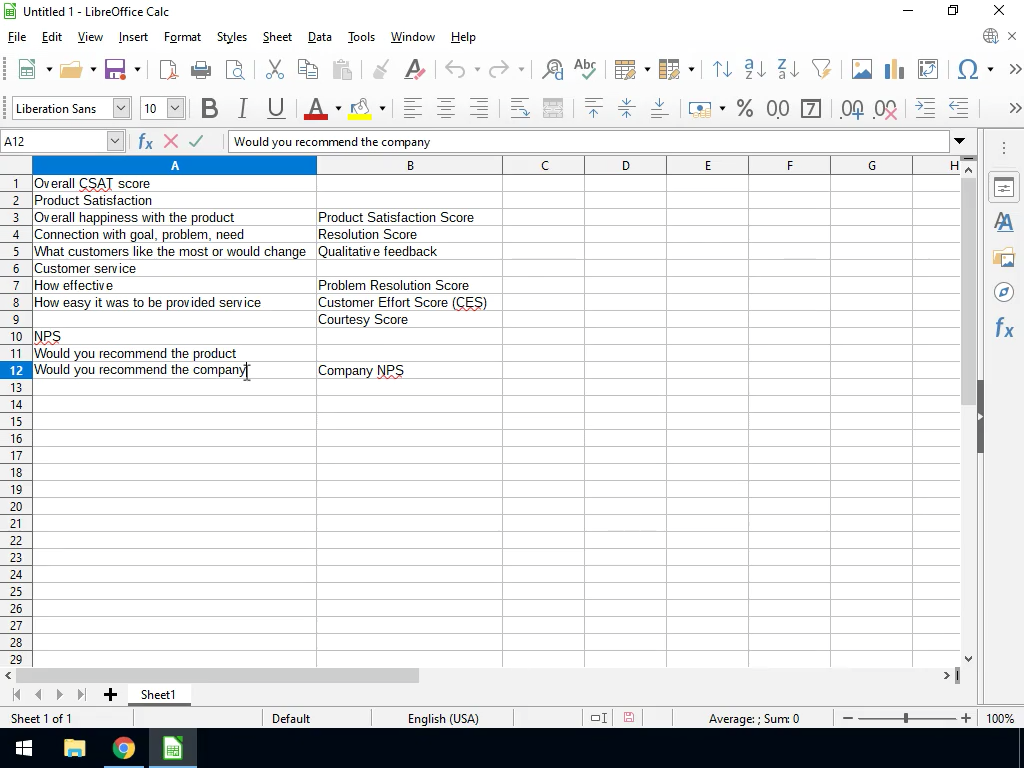
Task: Accept cell edit with green checkmark
Action: click(x=196, y=141)
